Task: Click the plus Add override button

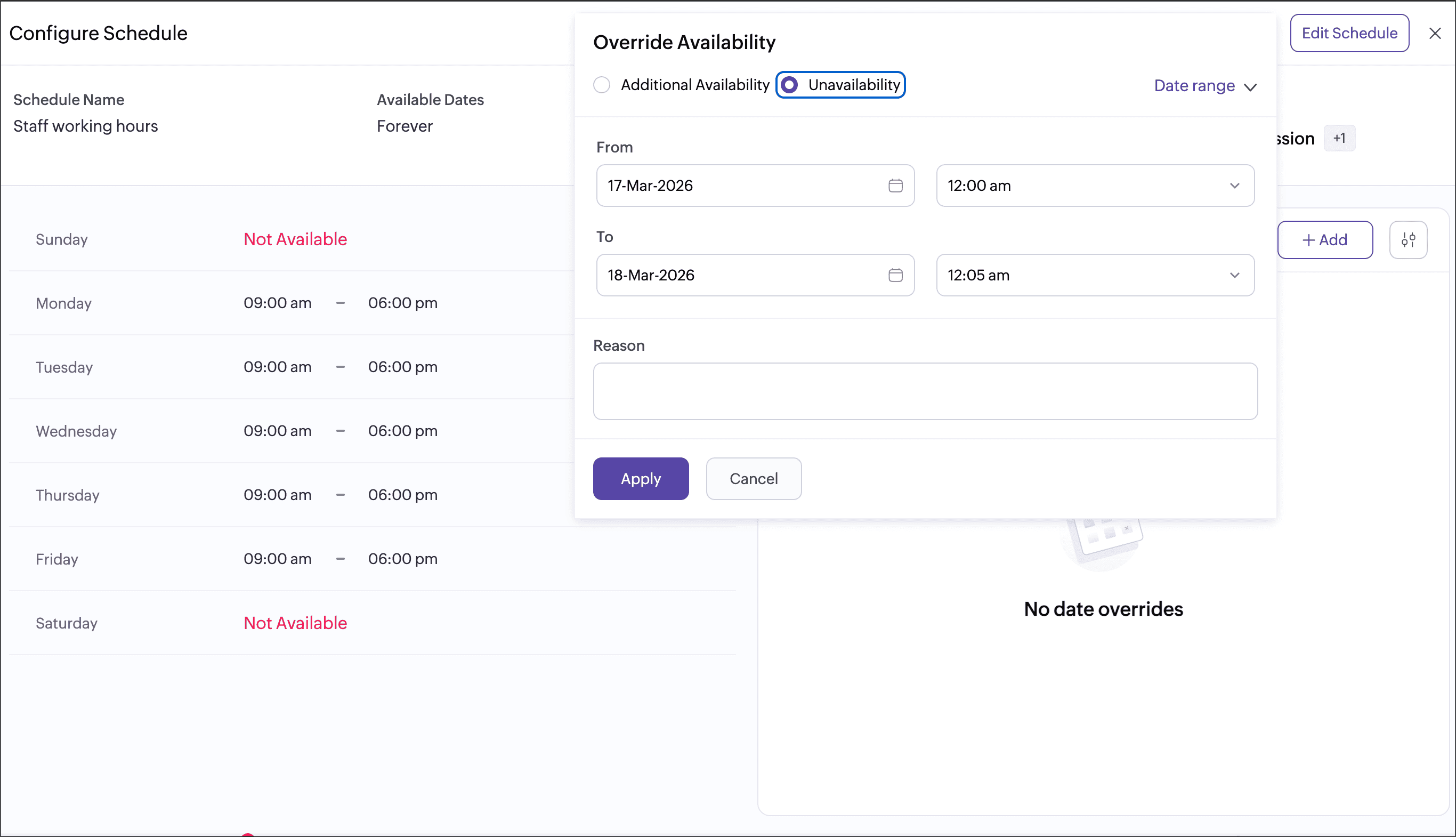Action: click(x=1324, y=240)
